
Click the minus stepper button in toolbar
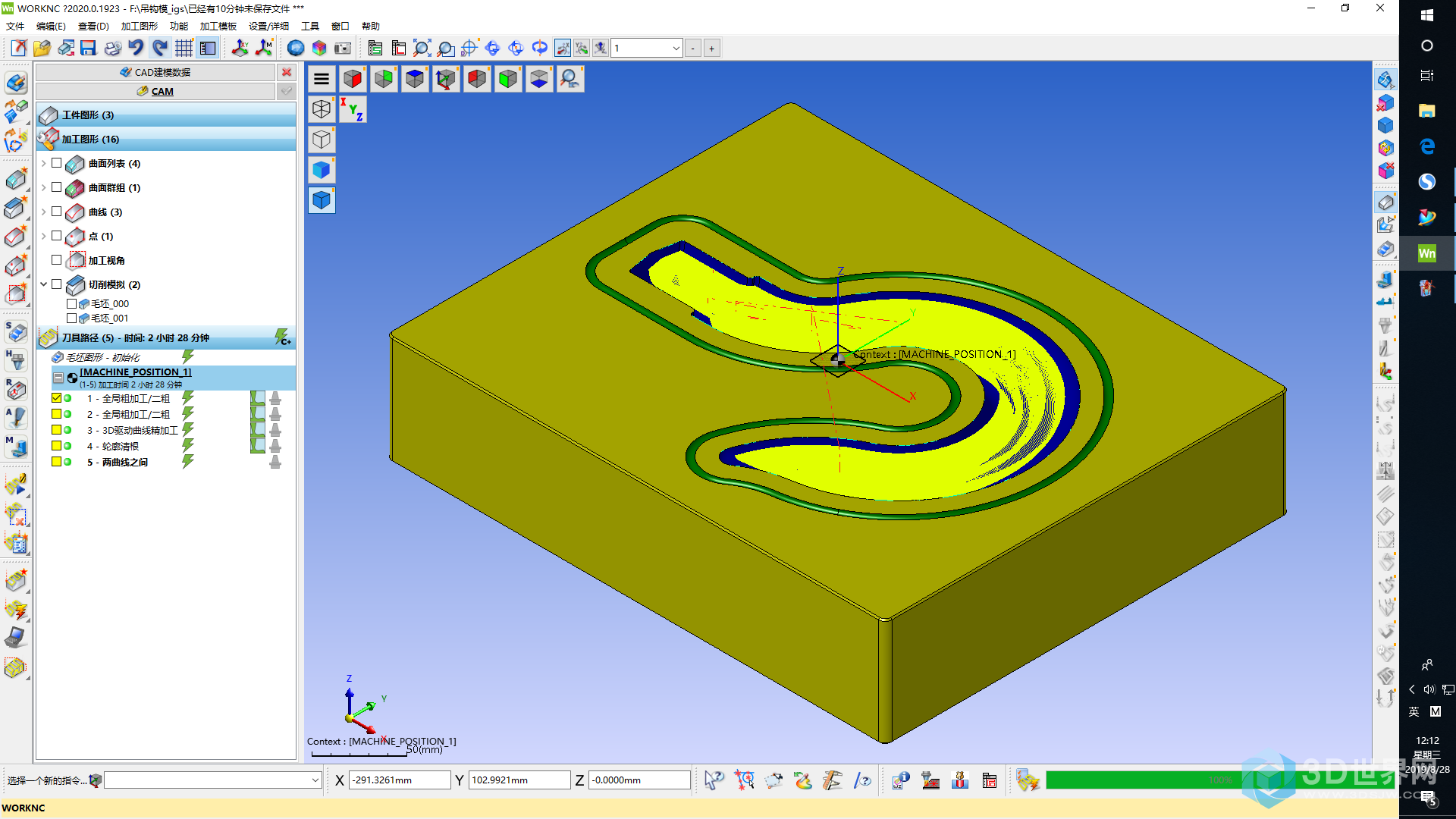pos(693,49)
